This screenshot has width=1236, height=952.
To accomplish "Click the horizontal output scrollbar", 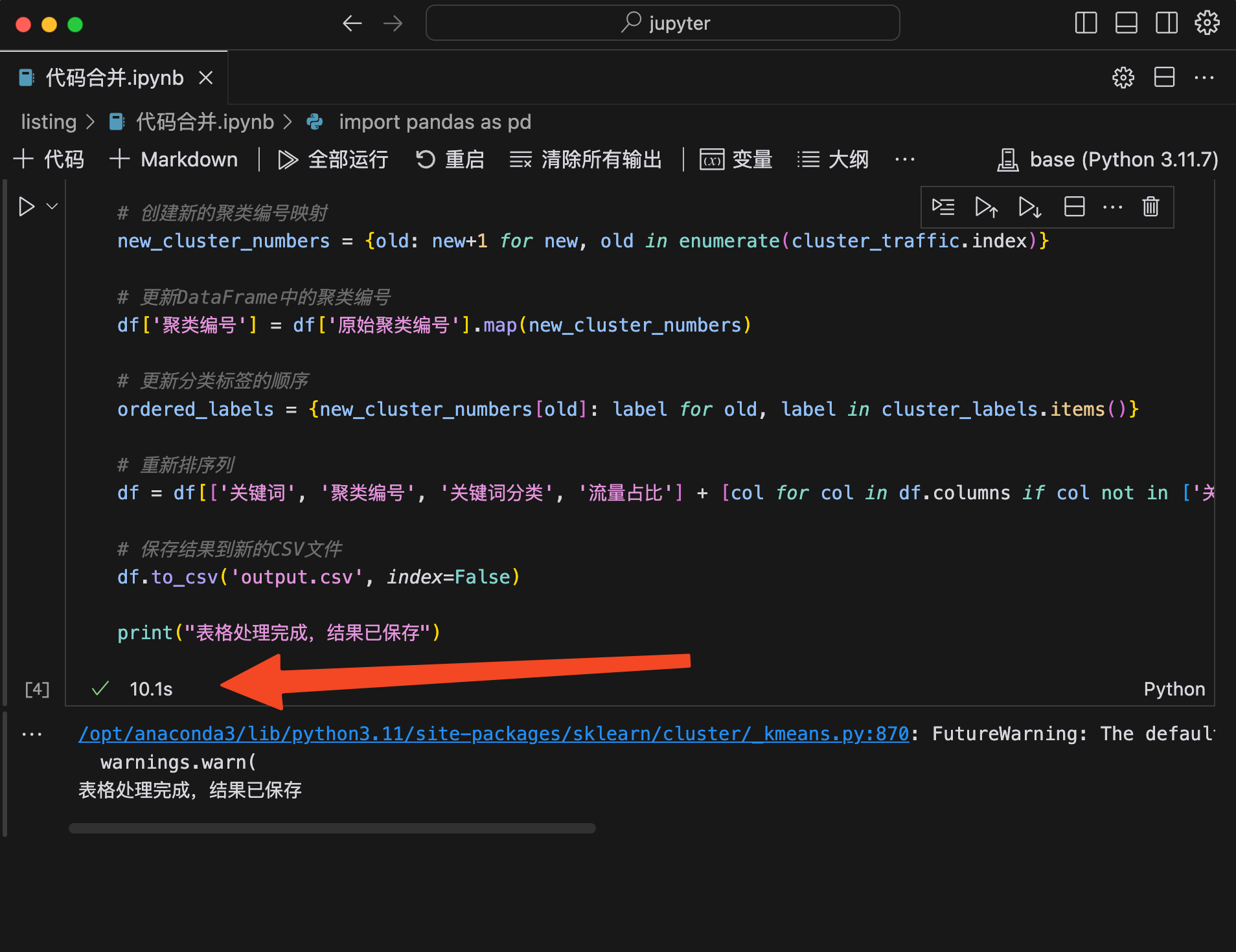I will pos(332,828).
